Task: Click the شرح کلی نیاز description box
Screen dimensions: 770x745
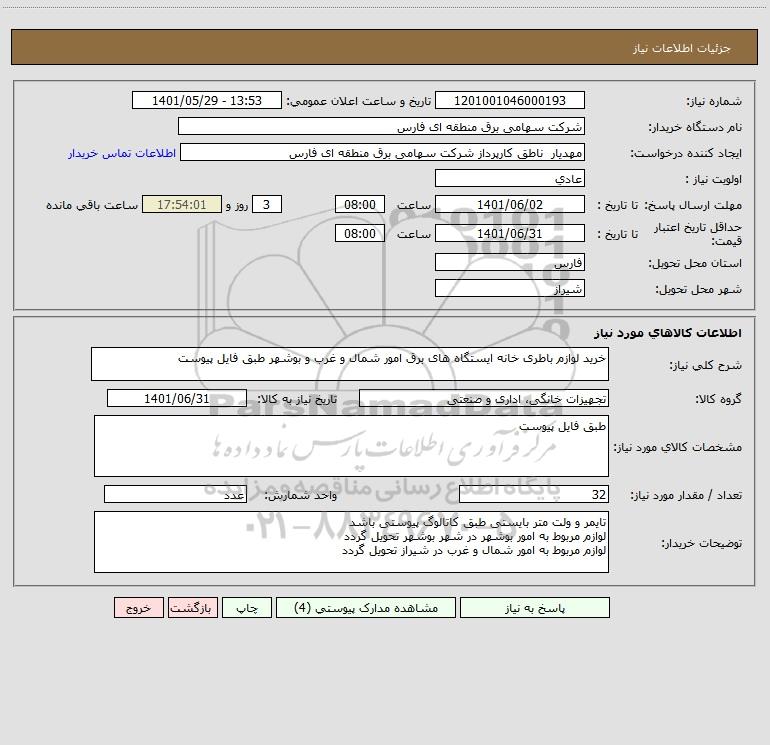Action: [350, 364]
